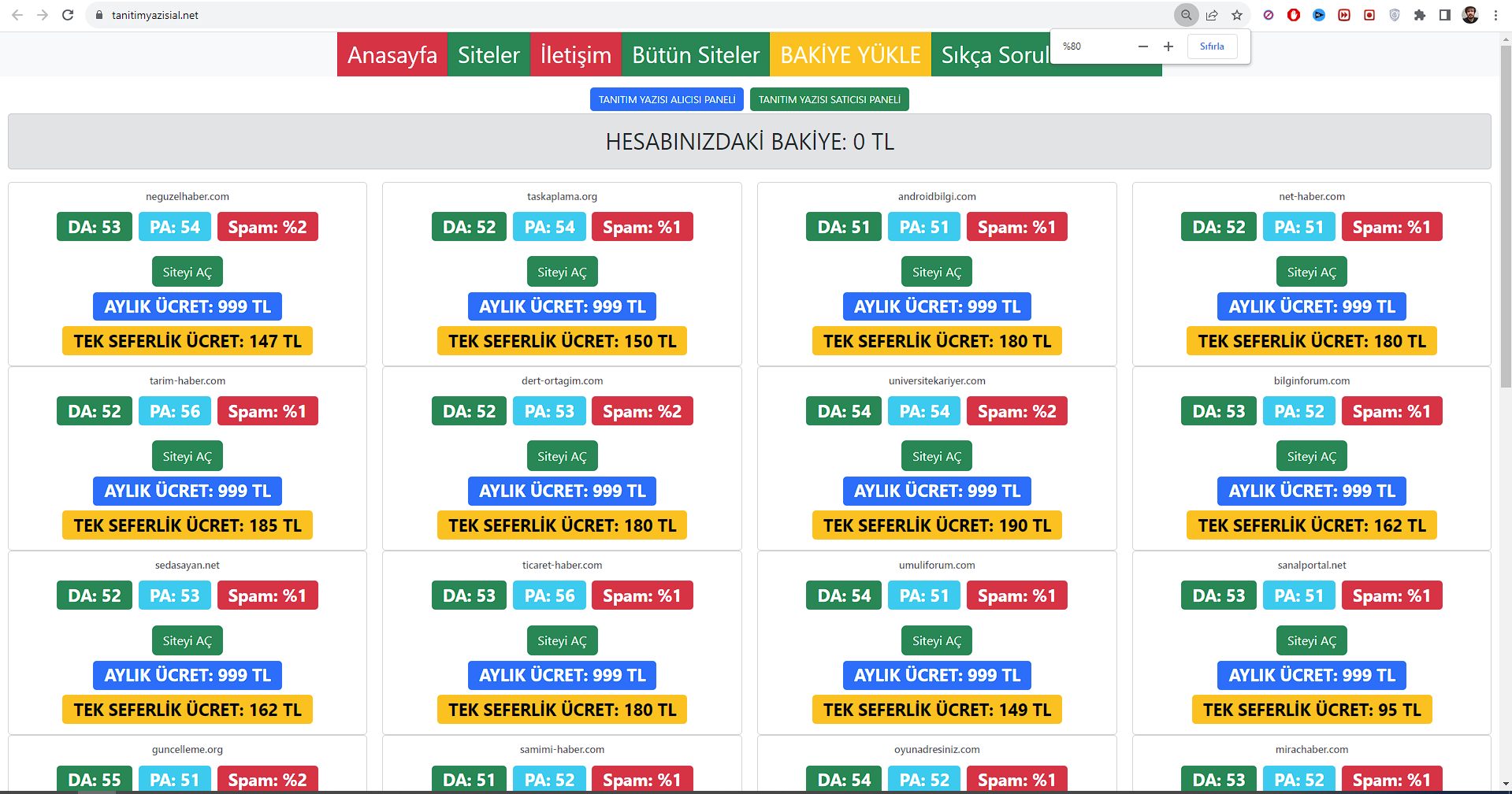Choose TEK SEFERLİK ÜCRET: 150 TL
Image resolution: width=1512 pixels, height=794 pixels.
click(x=563, y=341)
